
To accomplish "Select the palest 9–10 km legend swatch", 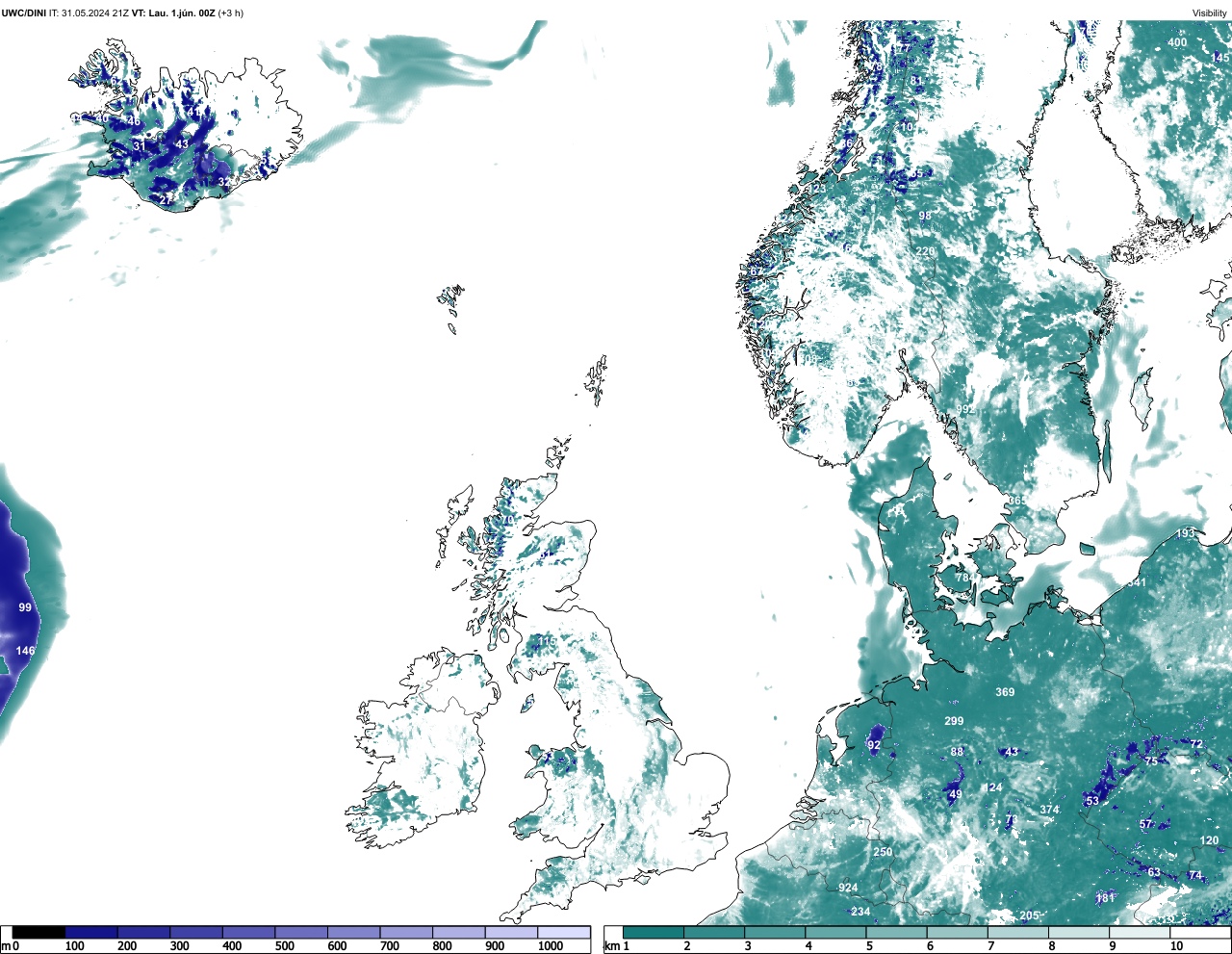I will (x=1141, y=933).
